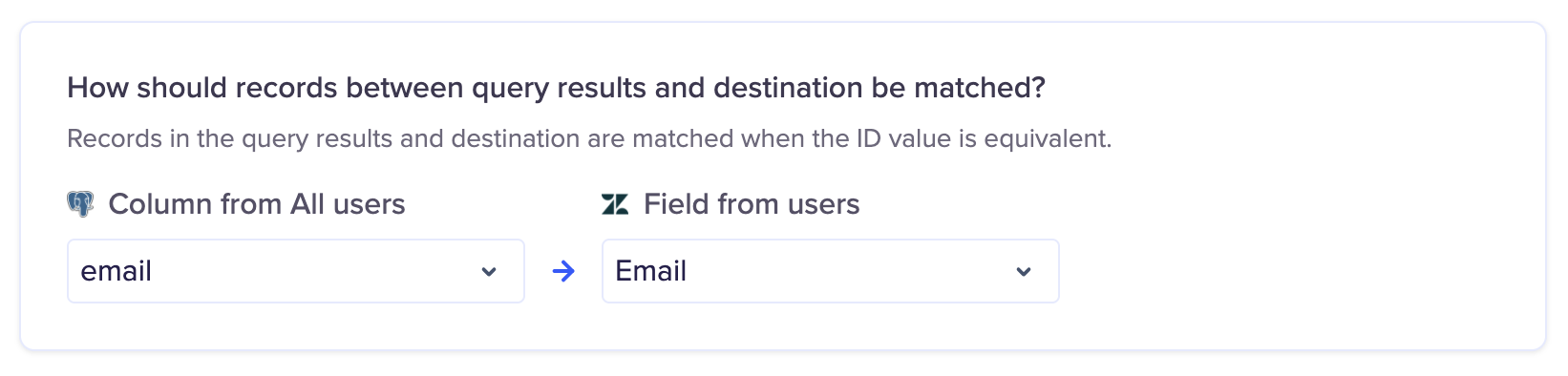Screen dimensions: 1568x376
Task: Click the chevron in the Email field dropdown
Action: tap(1024, 272)
